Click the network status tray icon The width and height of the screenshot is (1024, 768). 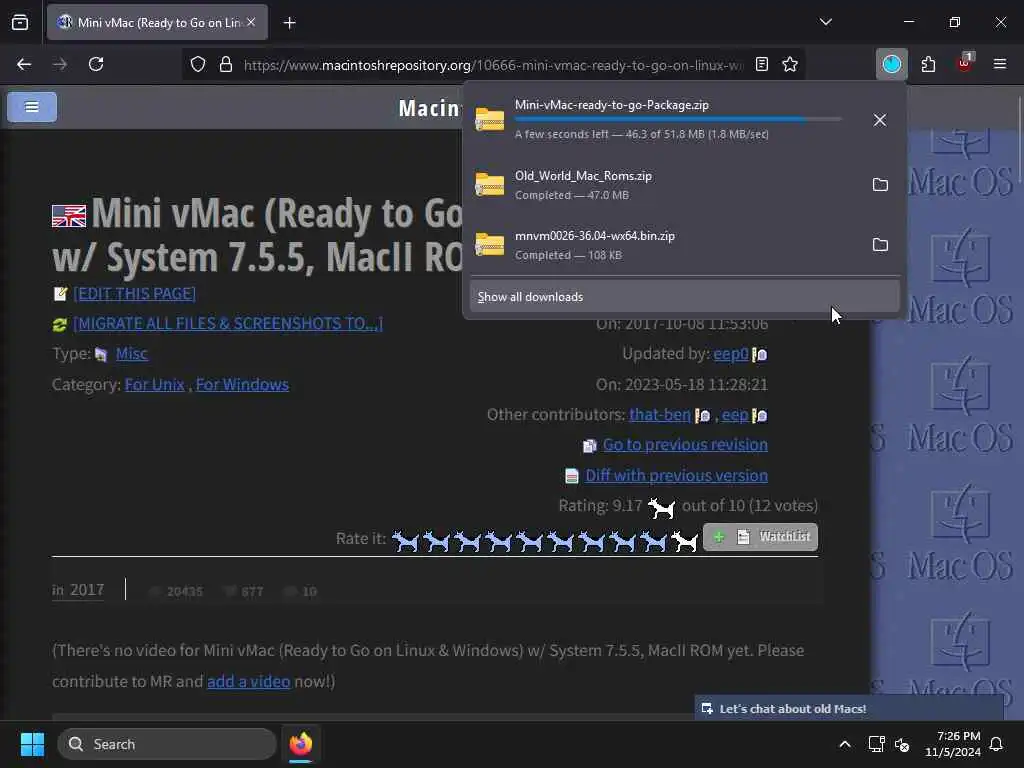[x=876, y=744]
